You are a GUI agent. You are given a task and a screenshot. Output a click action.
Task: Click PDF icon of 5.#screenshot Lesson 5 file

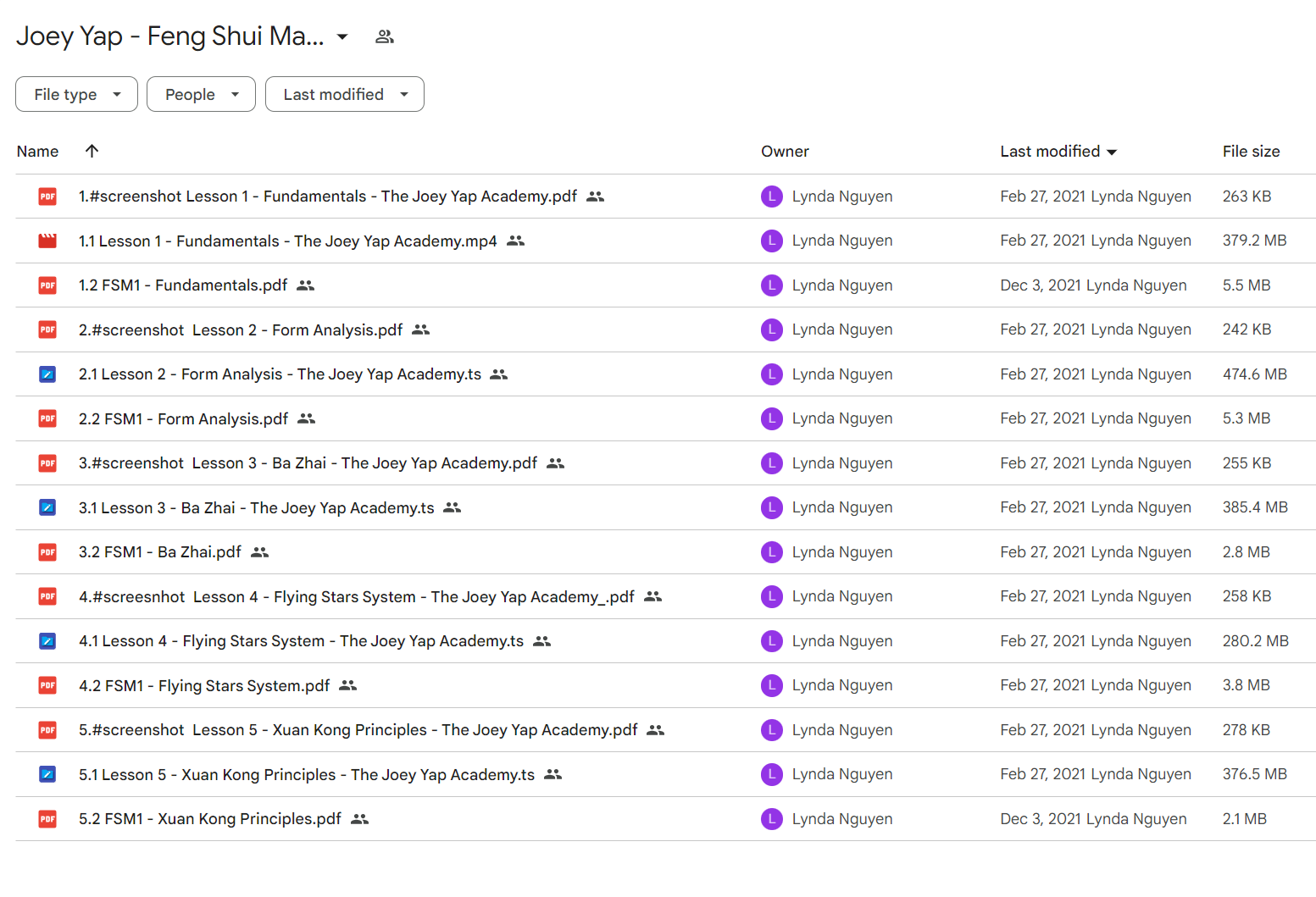47,730
